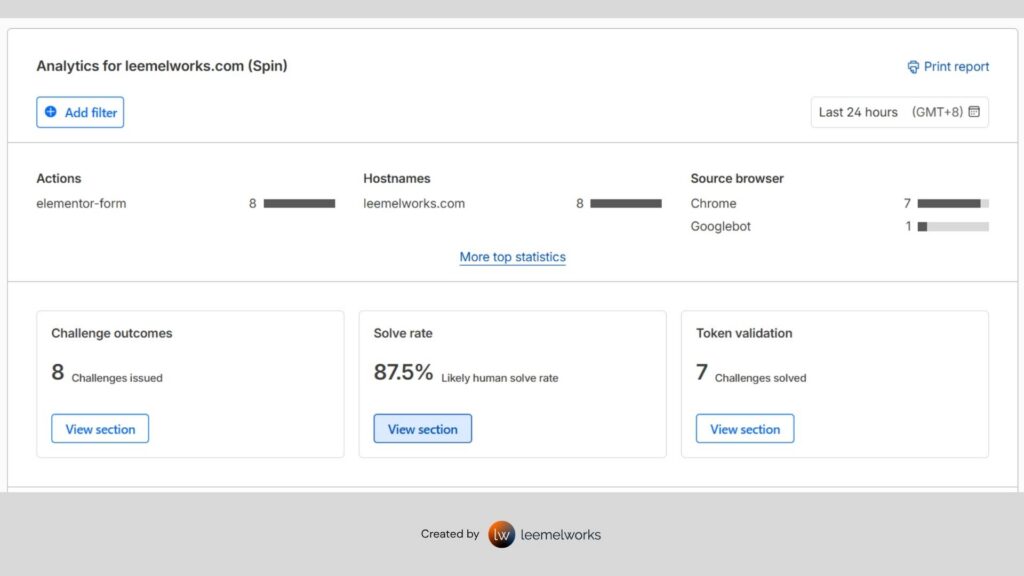Open the calendar icon in date range

[x=974, y=112]
